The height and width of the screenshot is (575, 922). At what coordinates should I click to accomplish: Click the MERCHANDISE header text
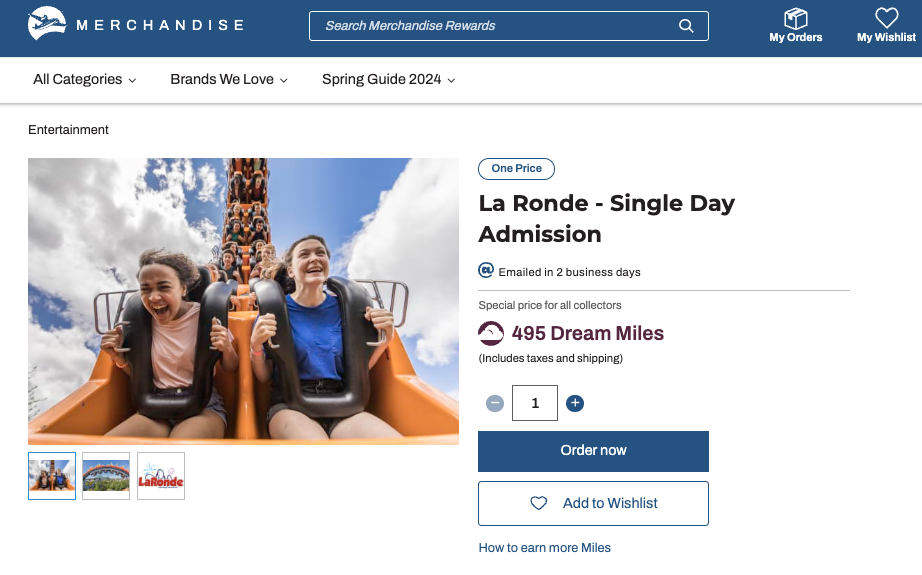point(160,25)
